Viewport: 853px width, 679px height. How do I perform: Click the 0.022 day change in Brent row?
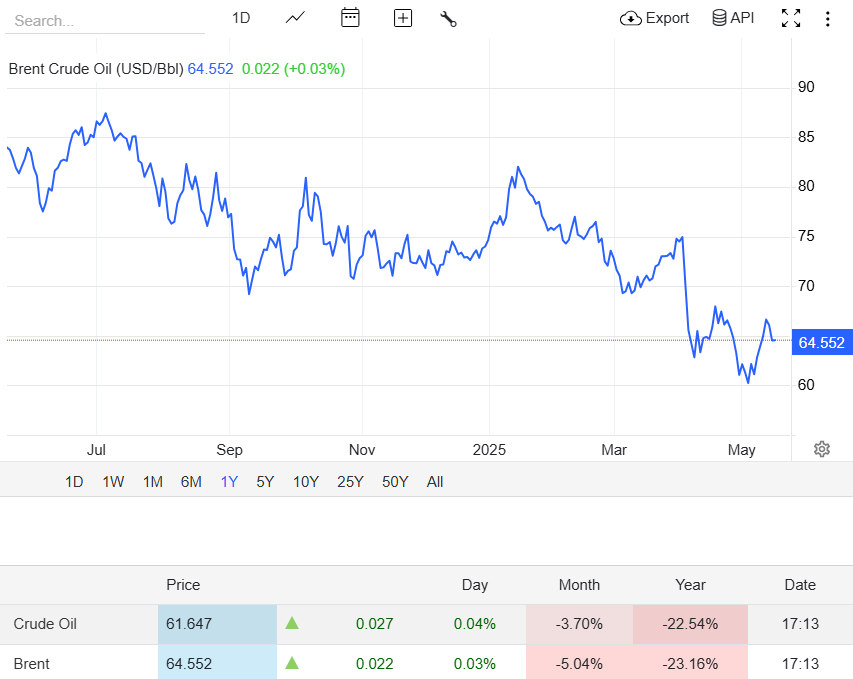click(x=374, y=664)
